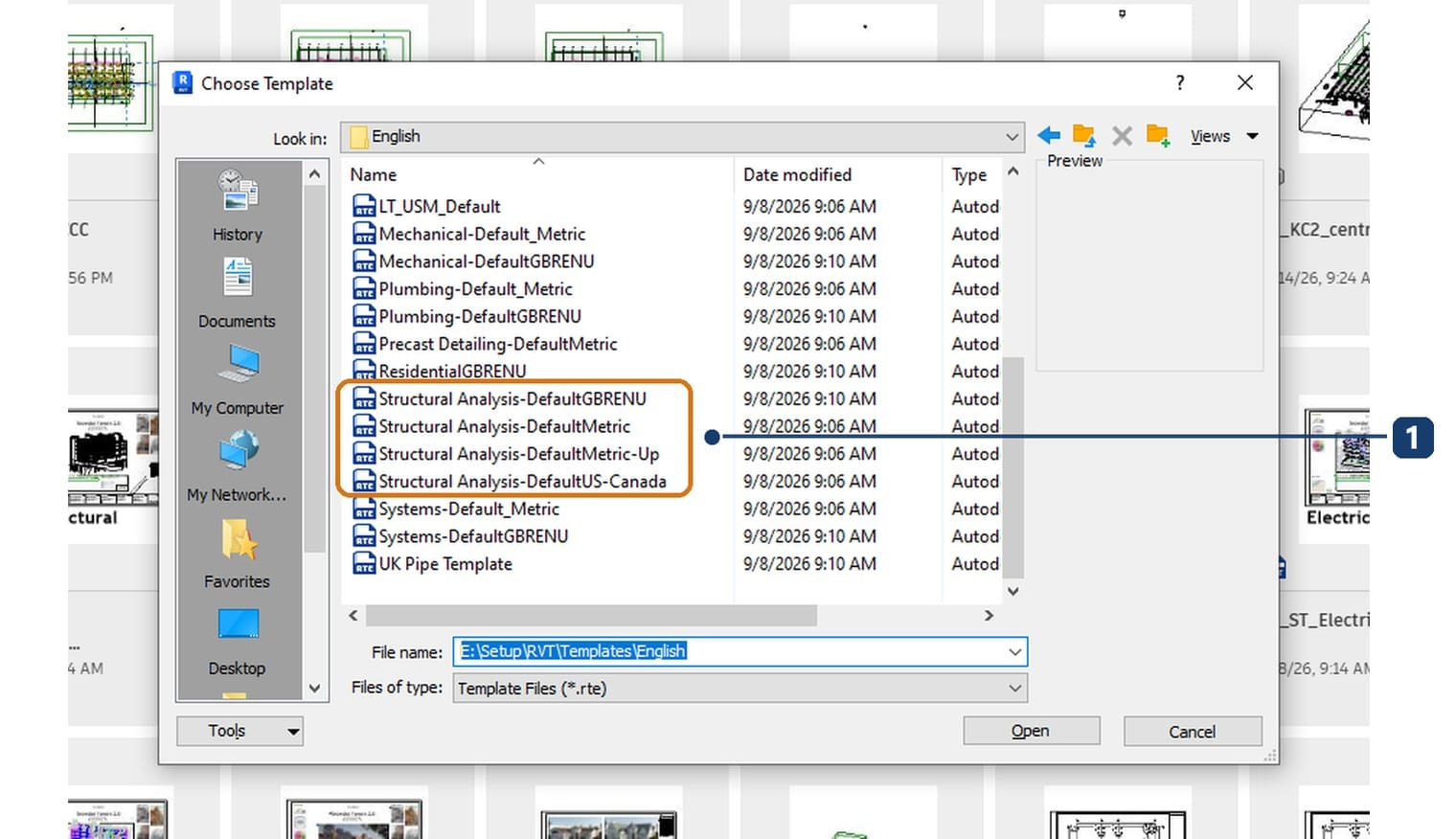Click the file list horizontal scrollbar thumb
The width and height of the screenshot is (1456, 839).
pyautogui.click(x=591, y=616)
